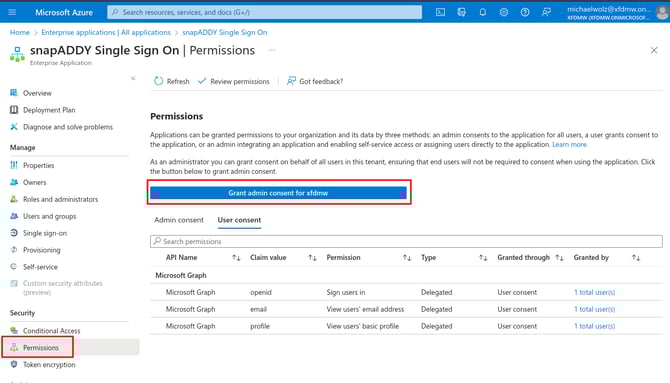The width and height of the screenshot is (670, 383).
Task: Click 'View users' email address' permission cell
Action: coord(365,309)
